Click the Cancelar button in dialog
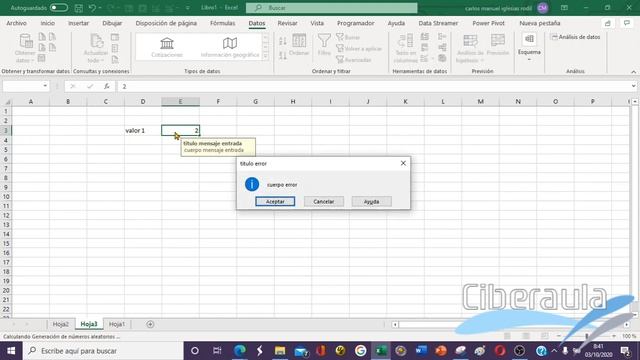Viewport: 640px width, 360px height. click(x=324, y=201)
